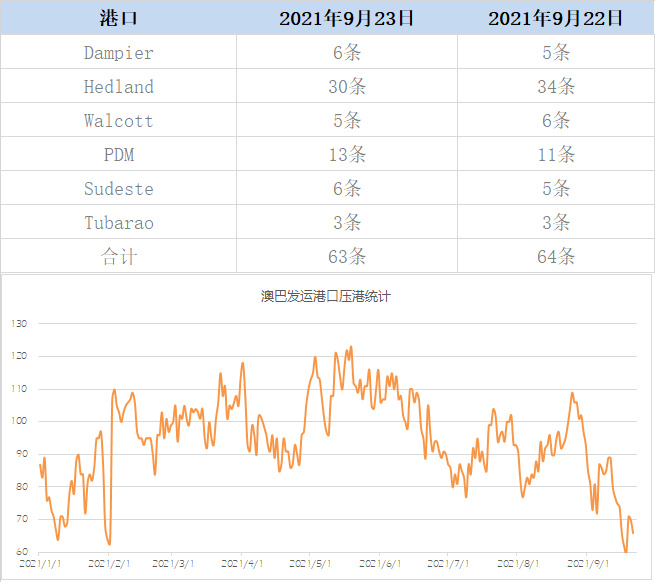This screenshot has height=582, width=655.
Task: Click the 2021/2/1 x-axis date label
Action: click(x=109, y=564)
